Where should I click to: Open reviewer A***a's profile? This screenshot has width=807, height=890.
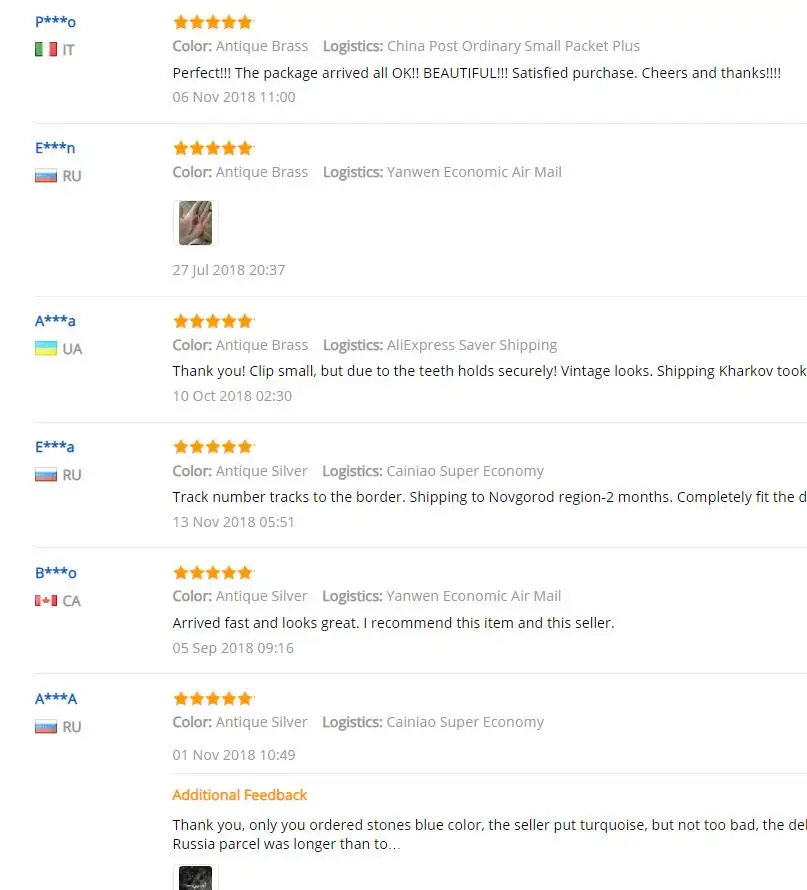[55, 321]
